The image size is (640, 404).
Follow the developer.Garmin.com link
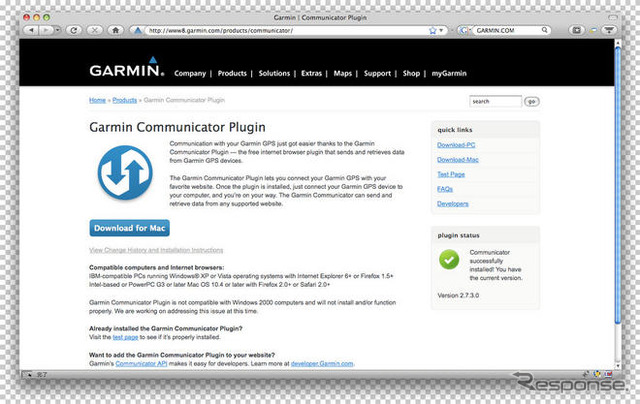pyautogui.click(x=322, y=364)
